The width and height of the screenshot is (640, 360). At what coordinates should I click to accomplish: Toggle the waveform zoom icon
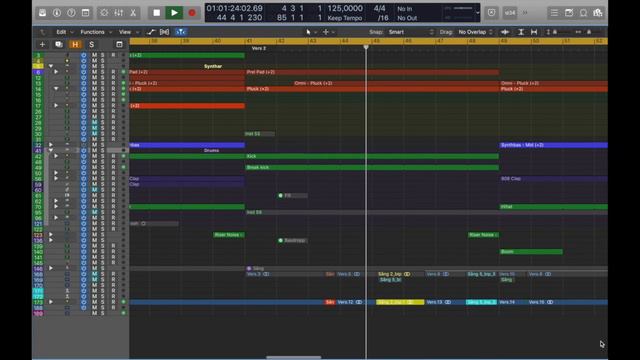pos(505,32)
